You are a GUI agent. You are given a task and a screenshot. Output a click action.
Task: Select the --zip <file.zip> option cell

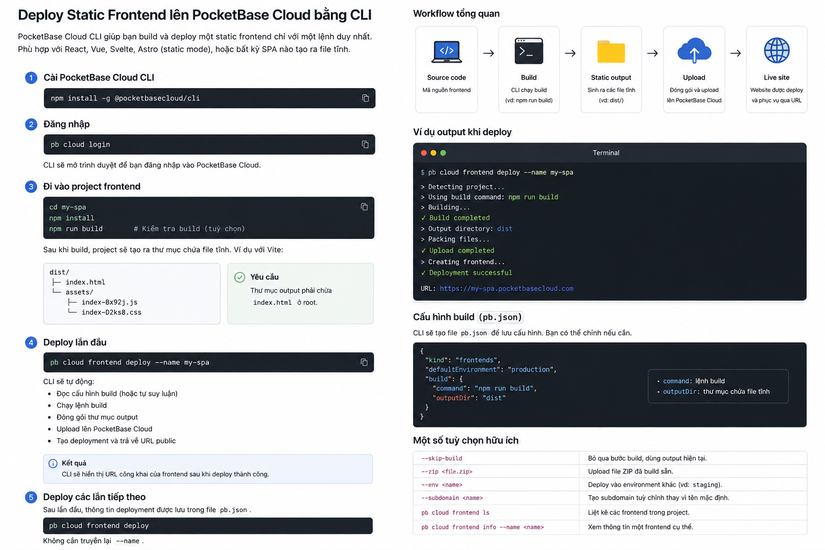click(496, 471)
